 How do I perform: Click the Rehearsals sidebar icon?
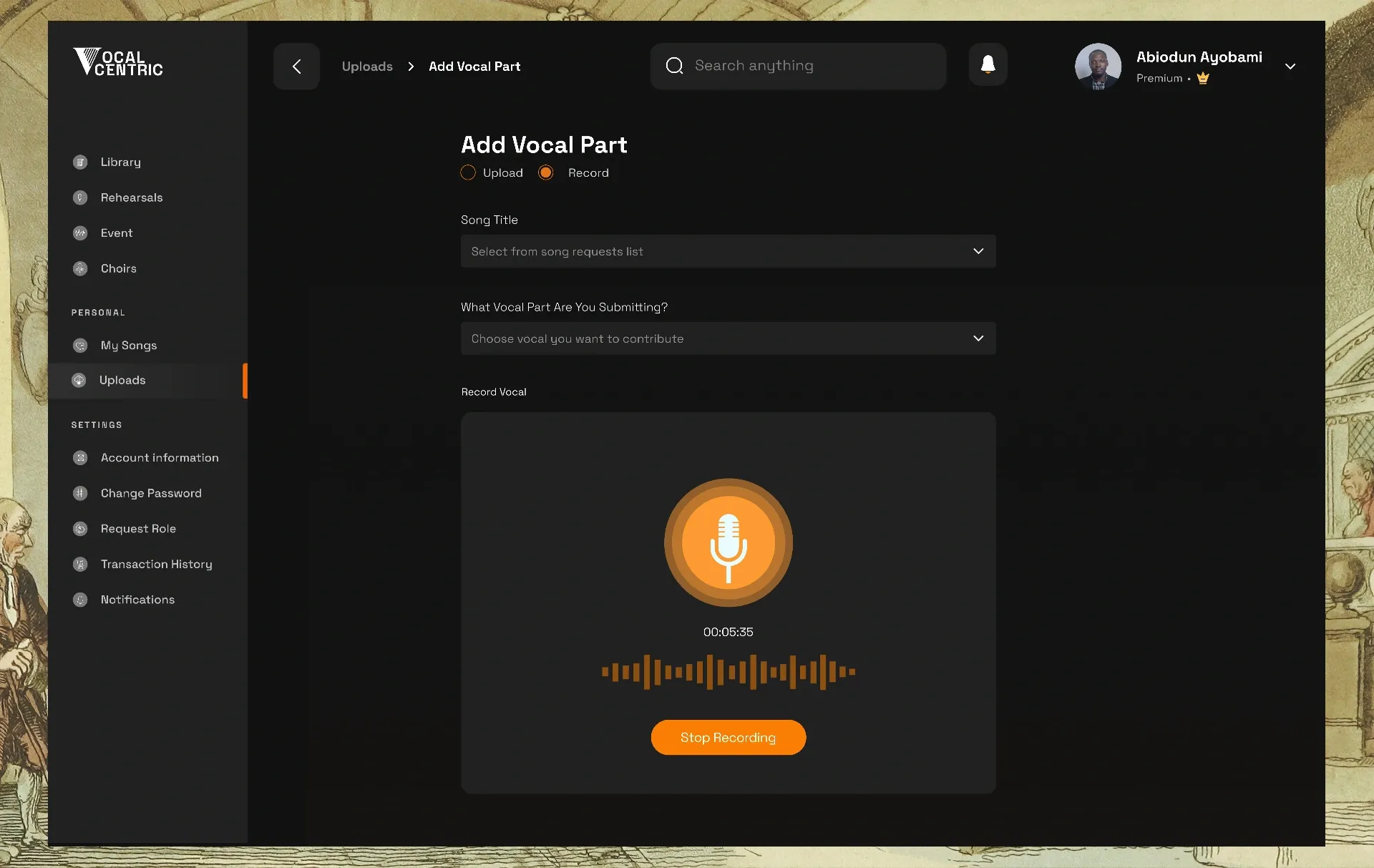[80, 198]
